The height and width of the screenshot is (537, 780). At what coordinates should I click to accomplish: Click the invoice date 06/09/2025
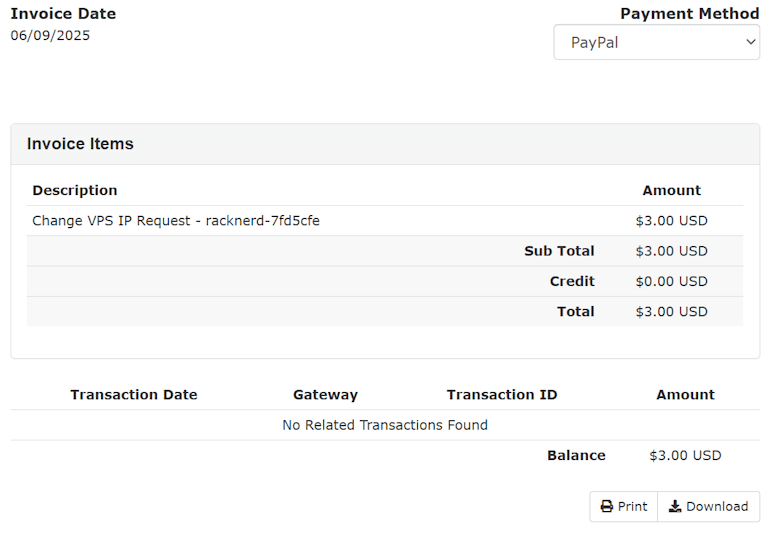[50, 35]
